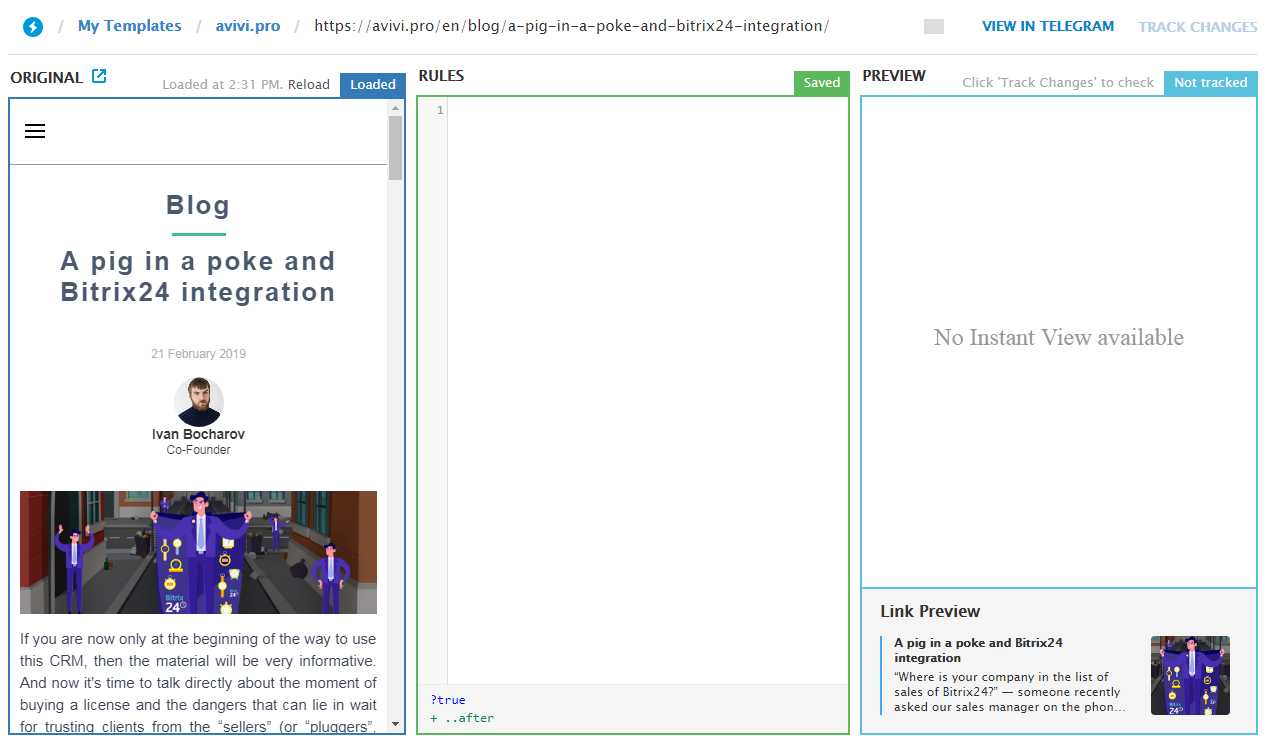This screenshot has height=743, width=1268.
Task: Click the original pane scrollbar thumb
Action: pos(395,148)
